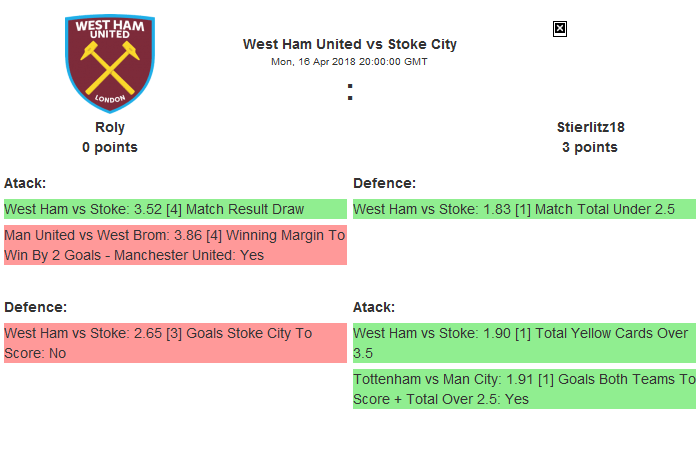Image resolution: width=700 pixels, height=460 pixels.
Task: Click the Atack heading above Total Yellow Cards
Action: pyautogui.click(x=374, y=307)
